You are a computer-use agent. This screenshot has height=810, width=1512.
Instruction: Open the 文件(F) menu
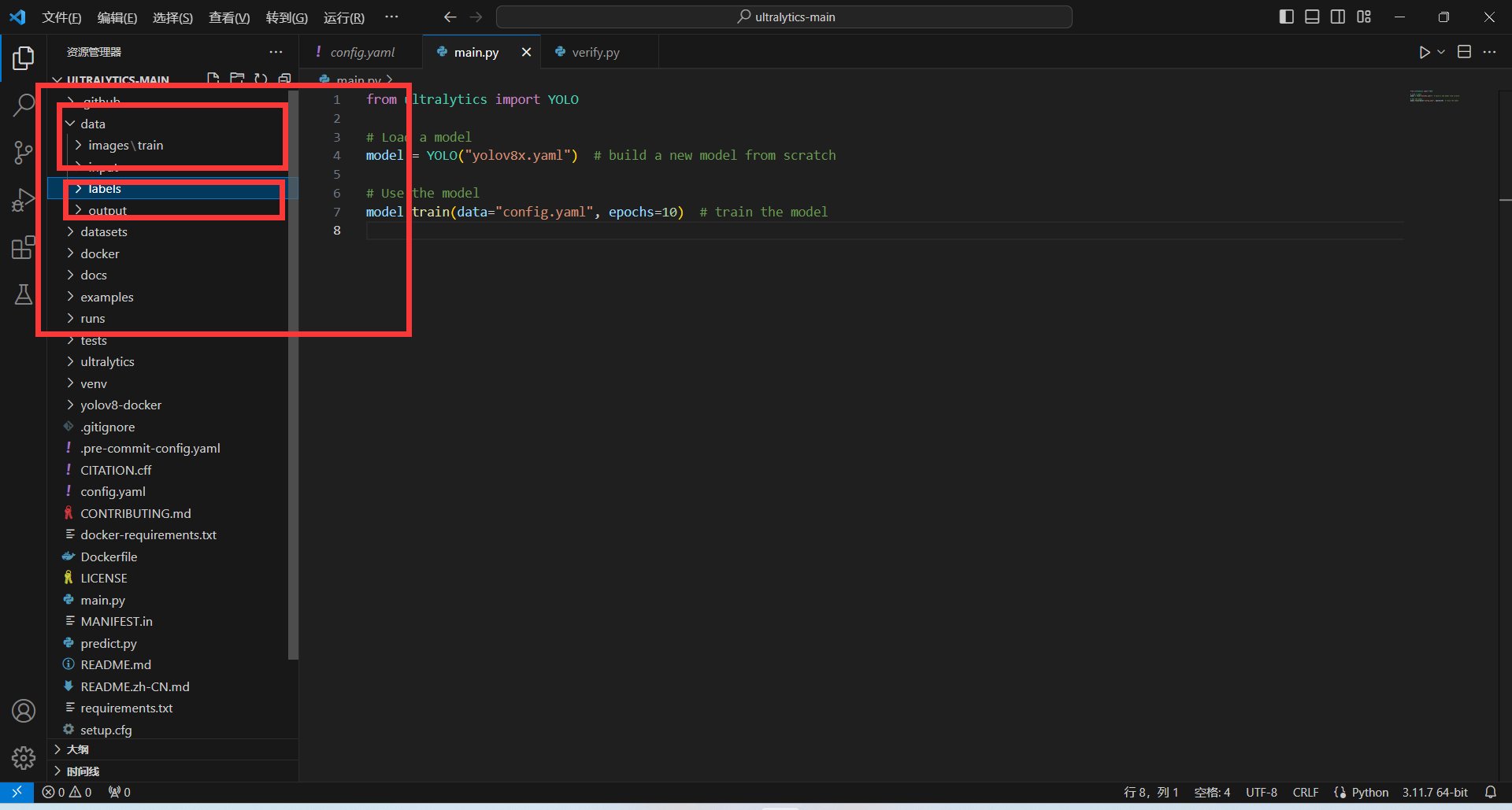pyautogui.click(x=61, y=17)
